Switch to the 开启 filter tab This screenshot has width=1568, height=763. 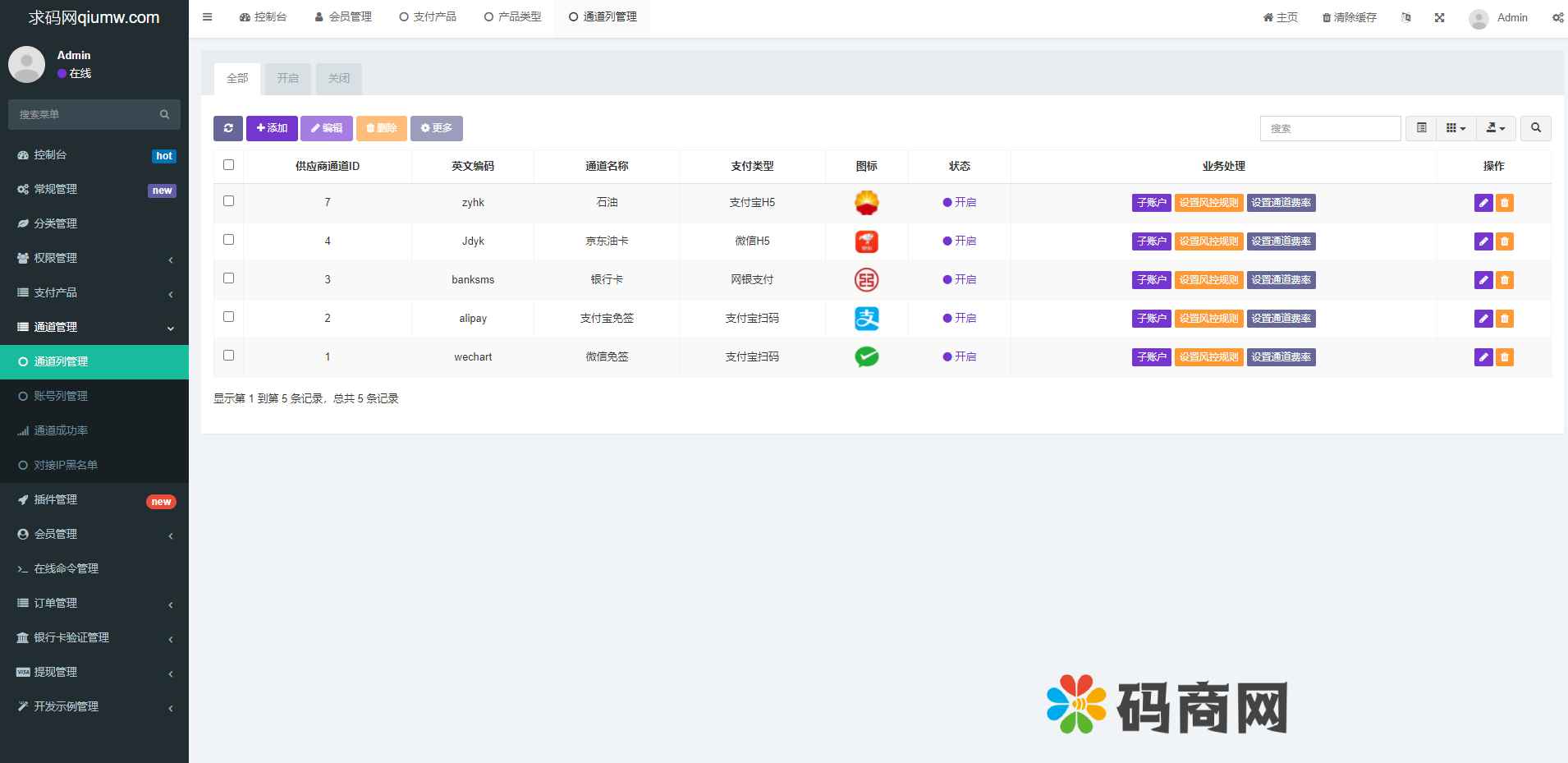tap(287, 79)
